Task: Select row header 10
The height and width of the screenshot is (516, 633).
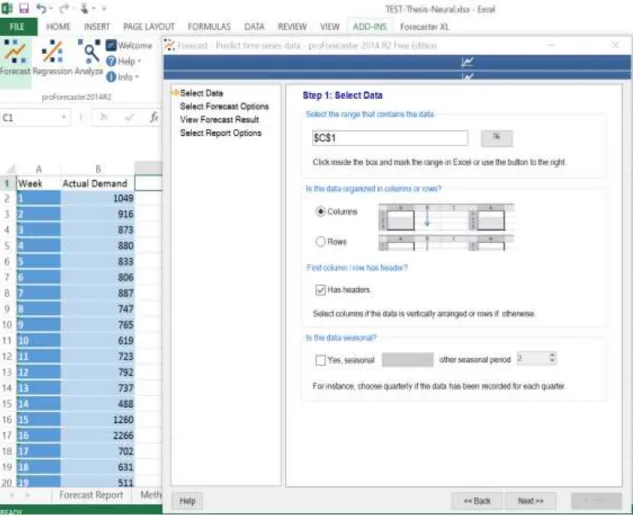Action: [x=7, y=325]
